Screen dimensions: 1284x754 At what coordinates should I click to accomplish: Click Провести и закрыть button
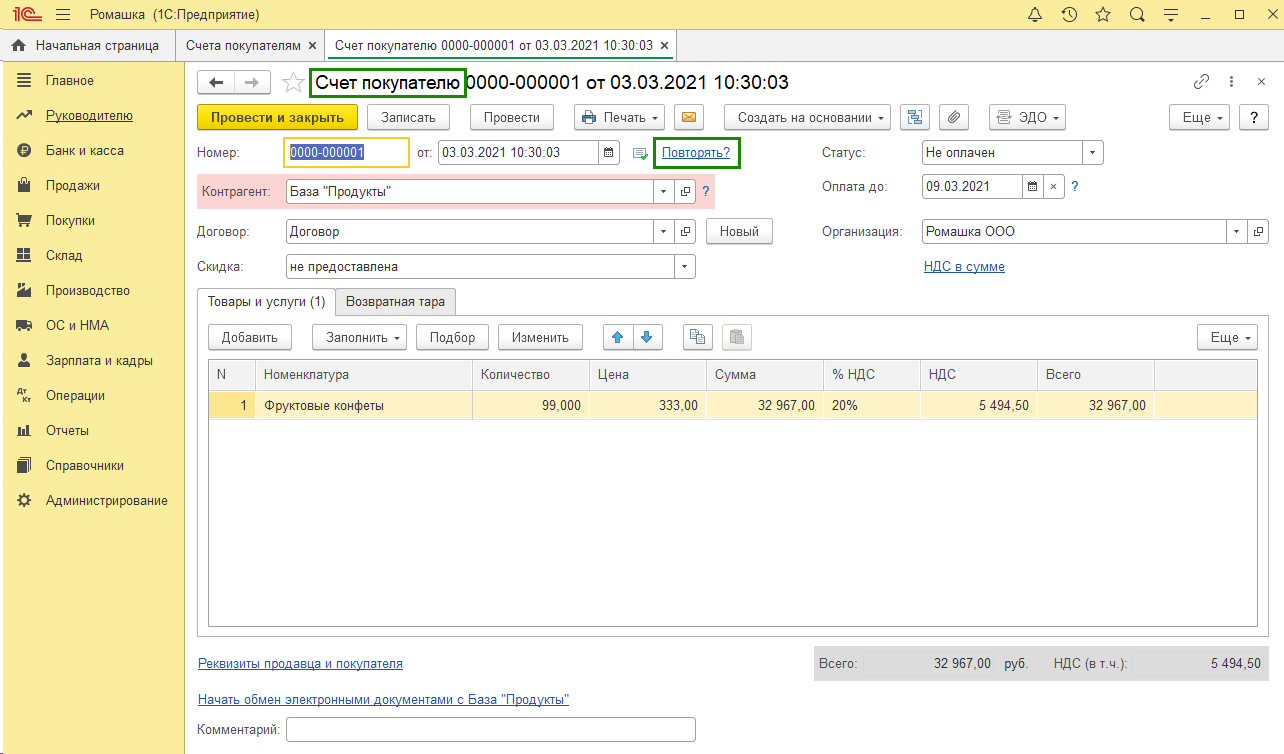pos(277,117)
